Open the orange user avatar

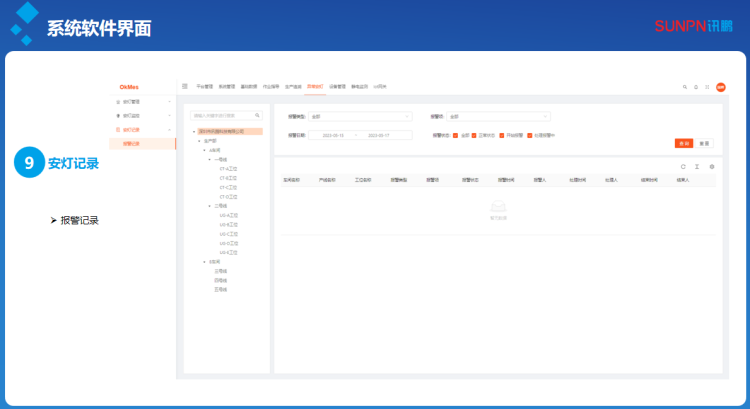coord(719,87)
